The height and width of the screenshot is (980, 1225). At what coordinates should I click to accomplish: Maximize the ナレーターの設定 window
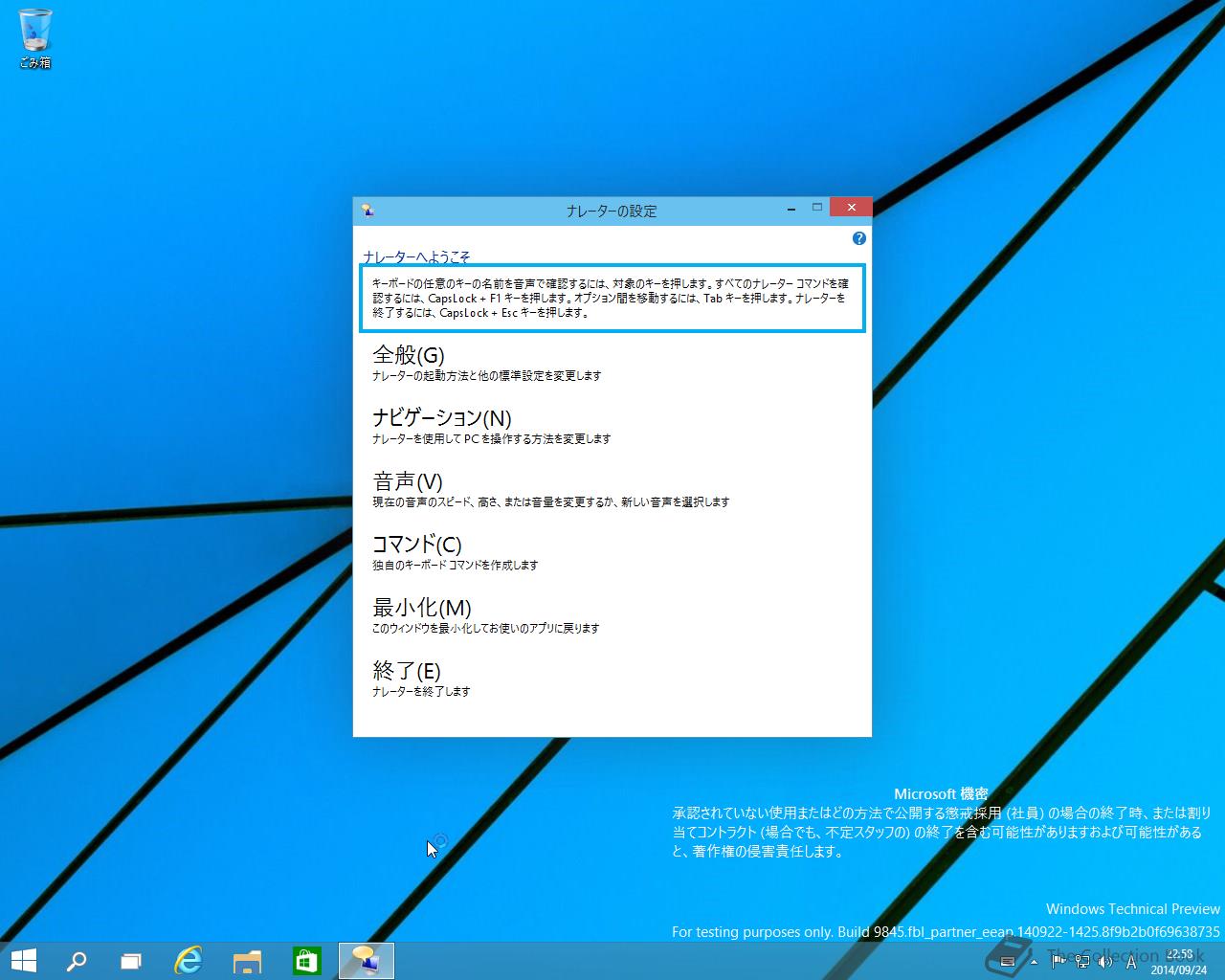coord(817,208)
